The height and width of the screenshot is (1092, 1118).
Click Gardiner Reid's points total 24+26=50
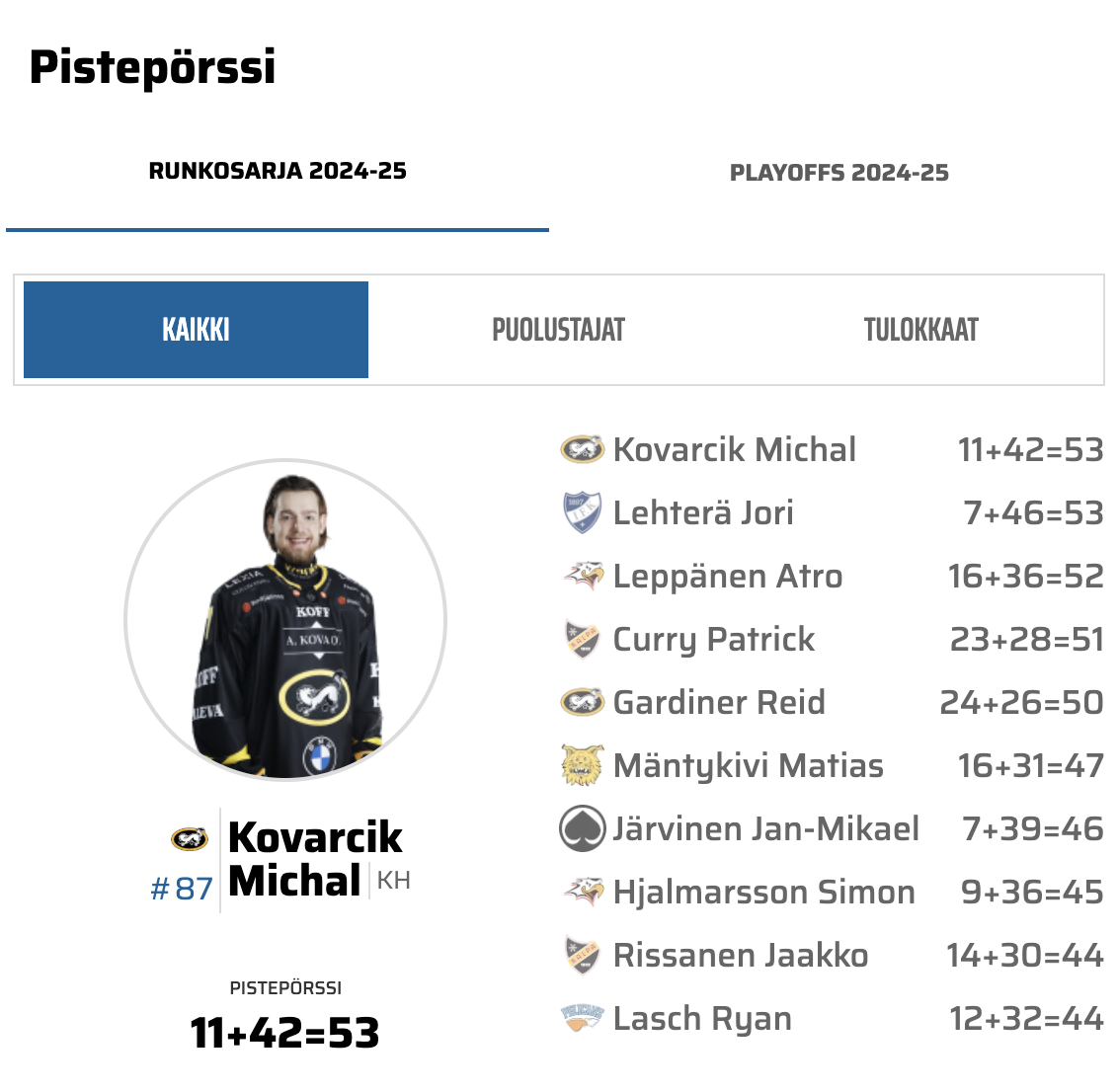(x=1021, y=703)
